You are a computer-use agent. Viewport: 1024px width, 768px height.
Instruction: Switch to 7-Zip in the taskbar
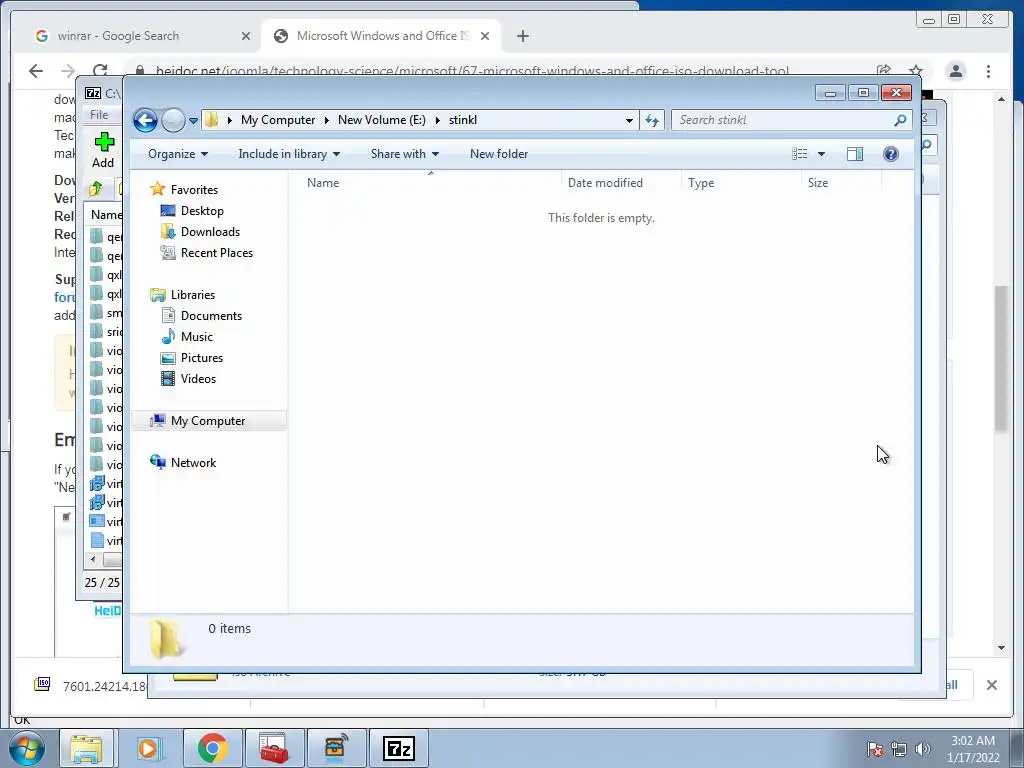point(398,748)
